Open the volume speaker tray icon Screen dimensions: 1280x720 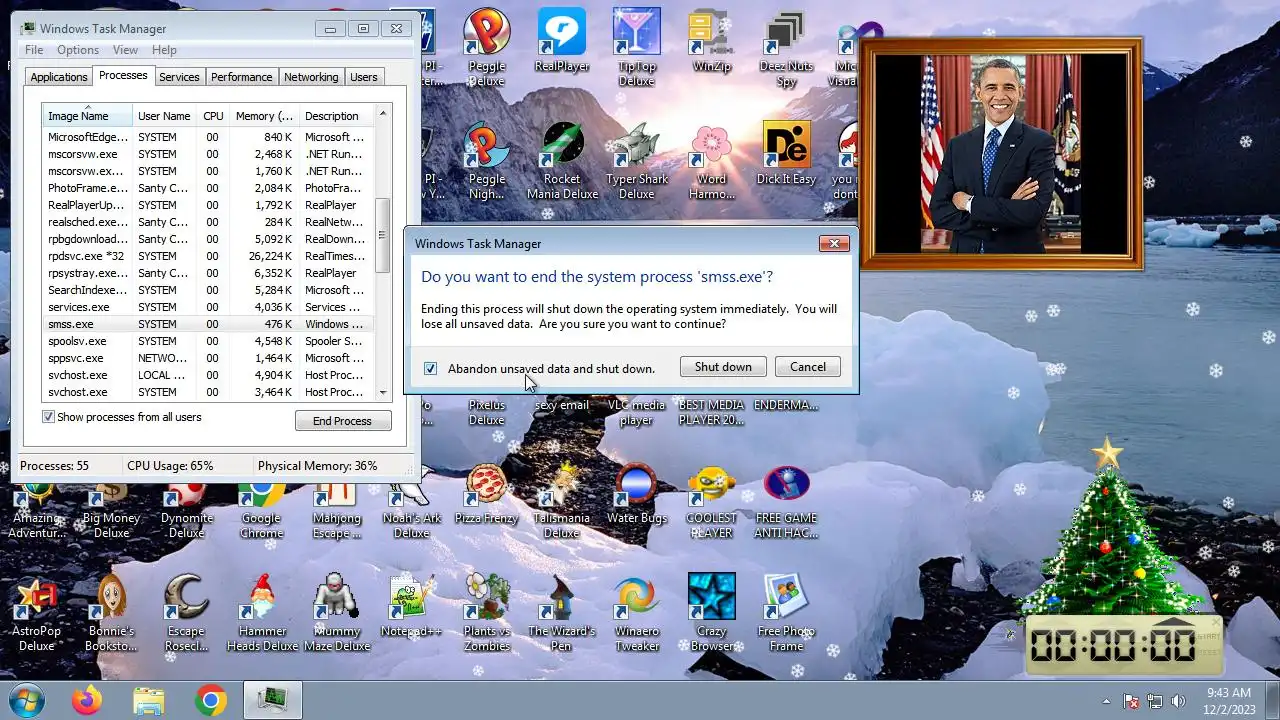1178,701
